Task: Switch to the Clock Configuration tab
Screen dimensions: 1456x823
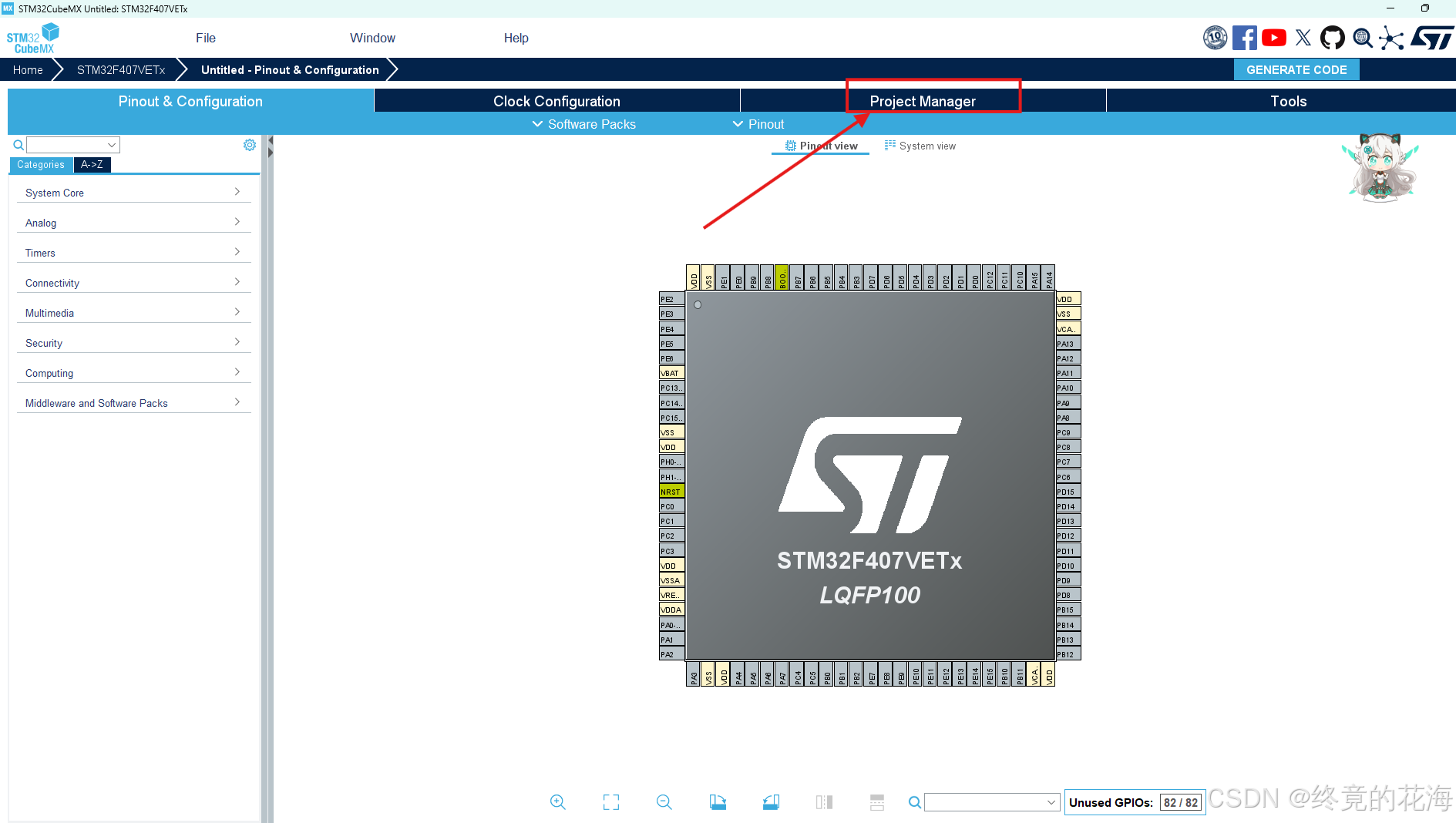Action: click(x=557, y=101)
